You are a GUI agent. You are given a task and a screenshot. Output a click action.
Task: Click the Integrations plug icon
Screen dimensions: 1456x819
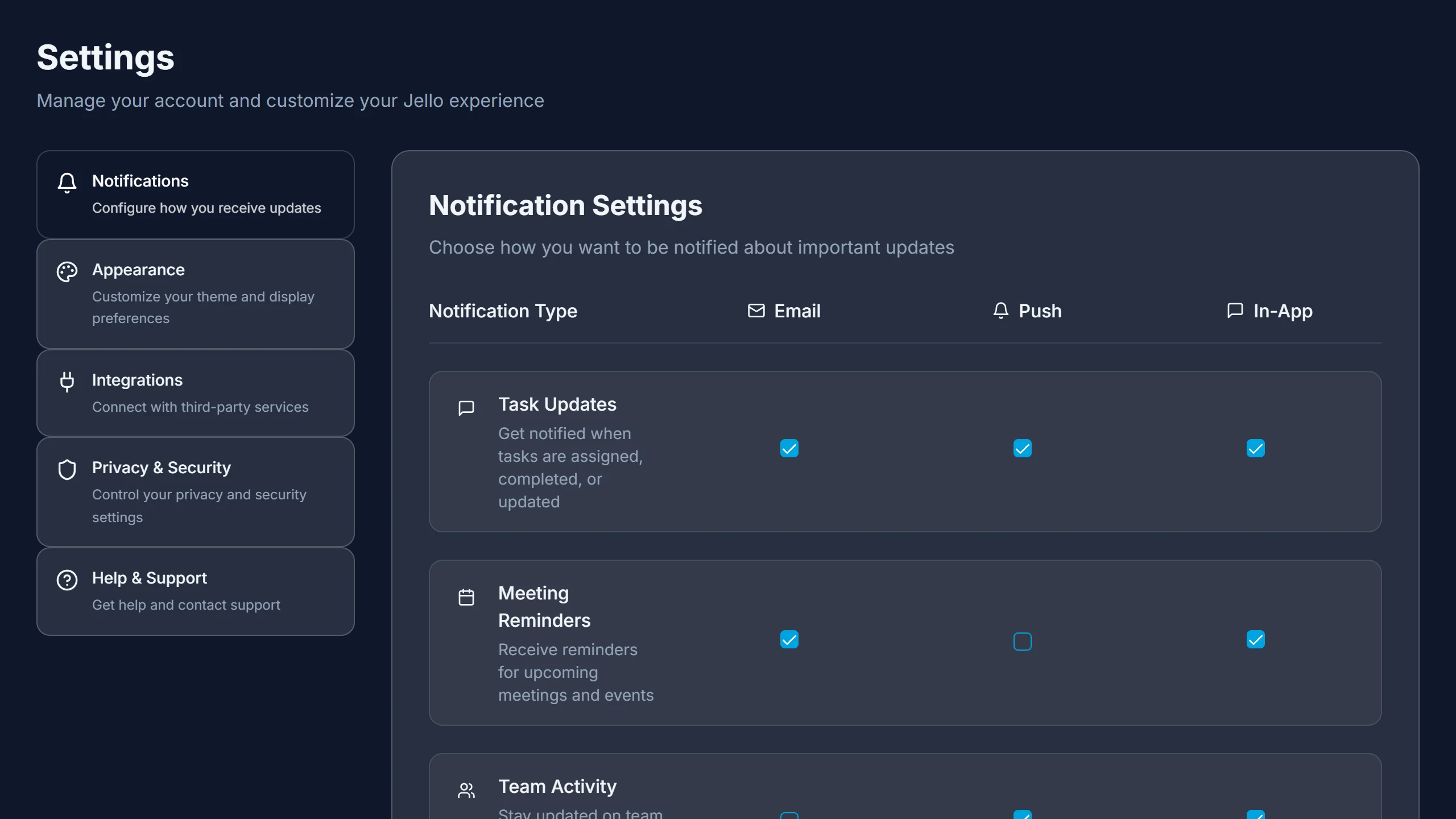(x=67, y=382)
